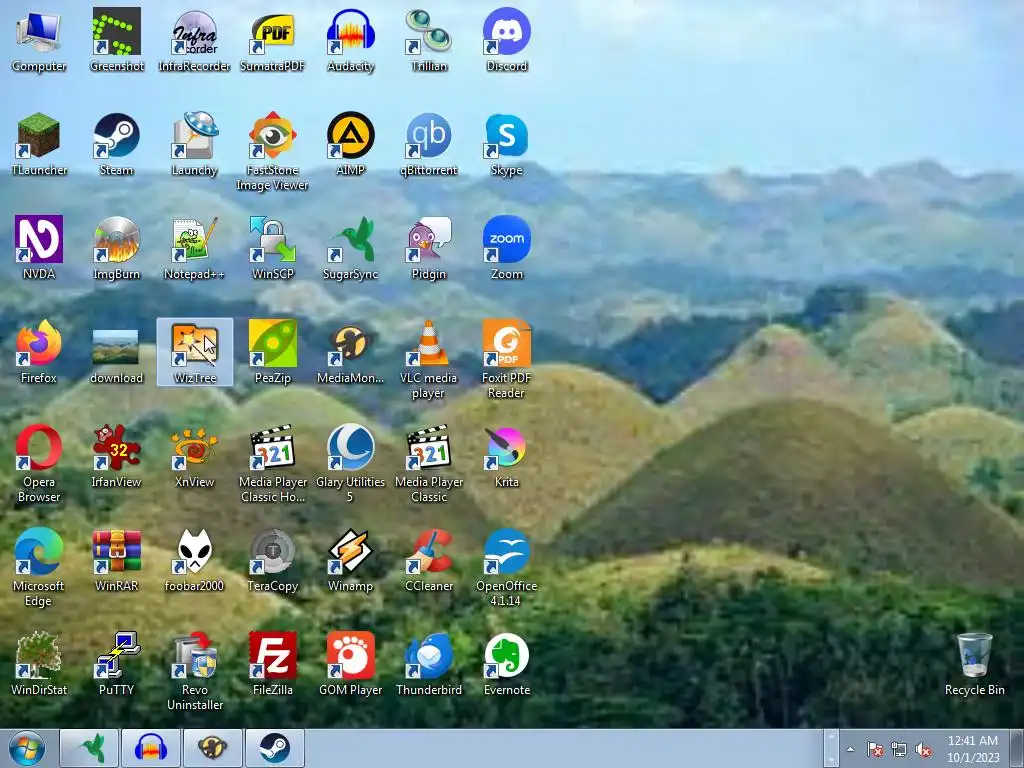Open Steam from the taskbar

275,748
